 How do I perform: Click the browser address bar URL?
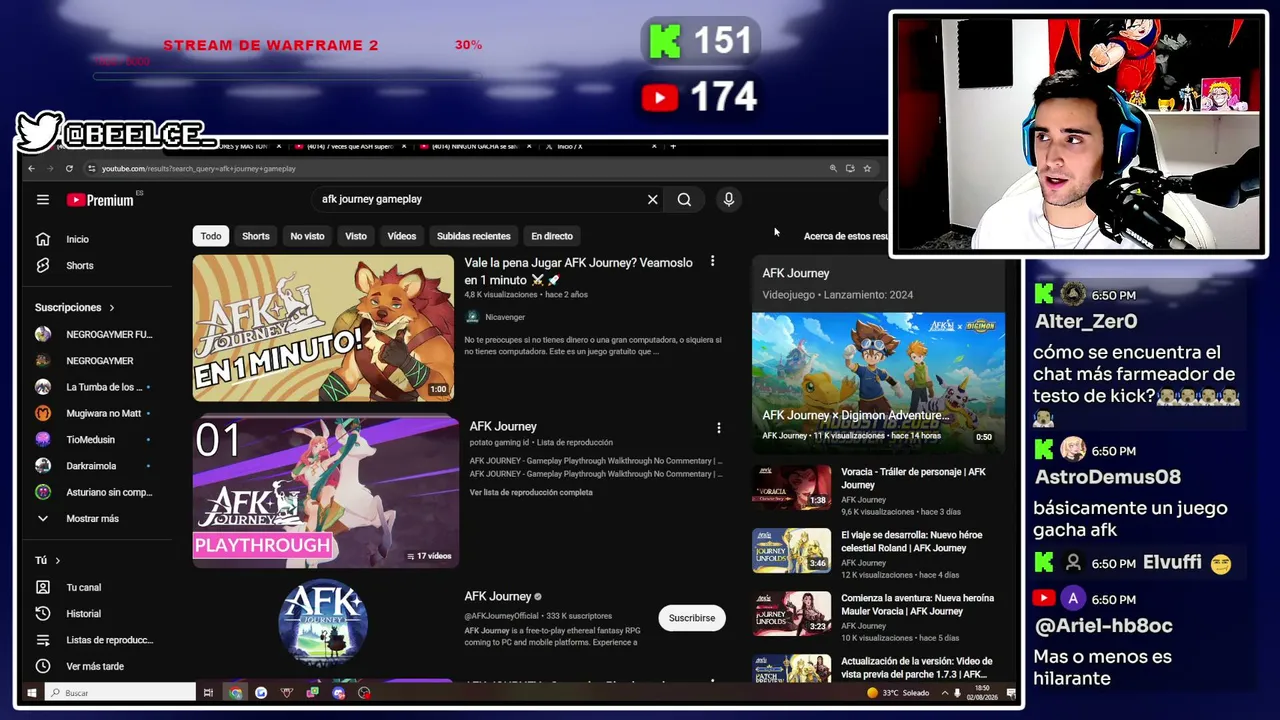click(199, 169)
